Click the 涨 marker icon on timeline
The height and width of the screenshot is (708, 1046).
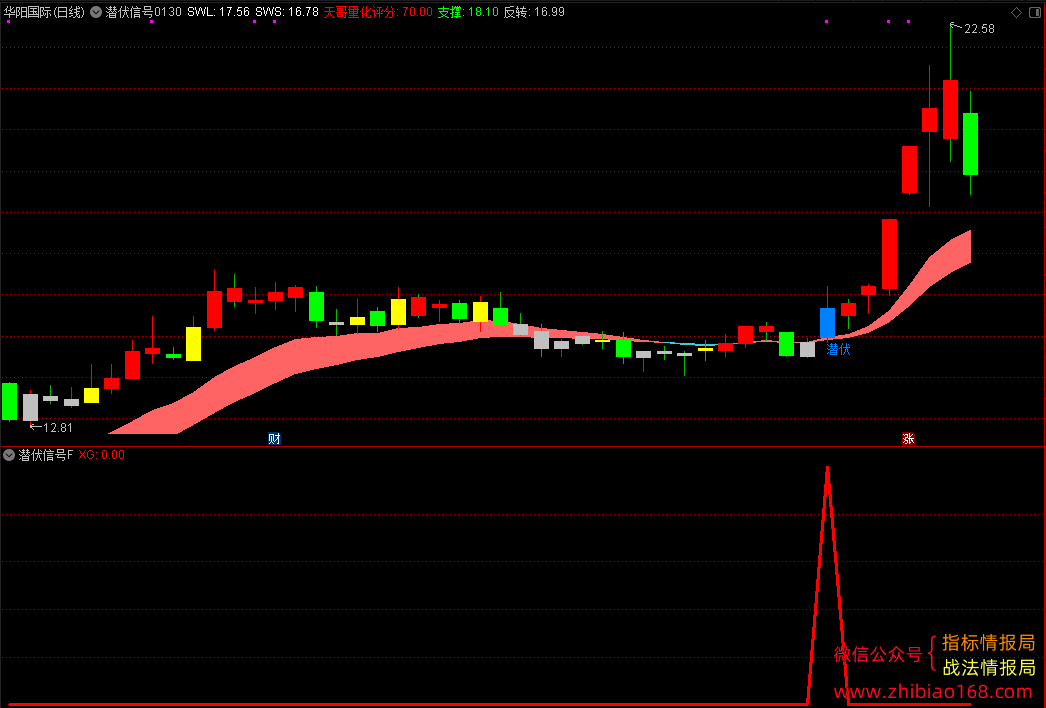(908, 438)
